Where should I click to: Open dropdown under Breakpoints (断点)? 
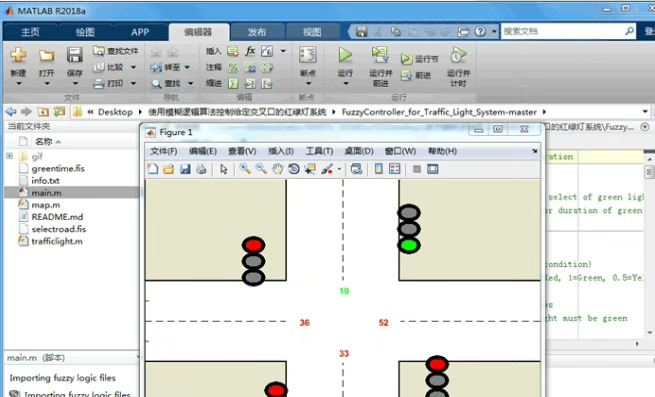tap(308, 84)
